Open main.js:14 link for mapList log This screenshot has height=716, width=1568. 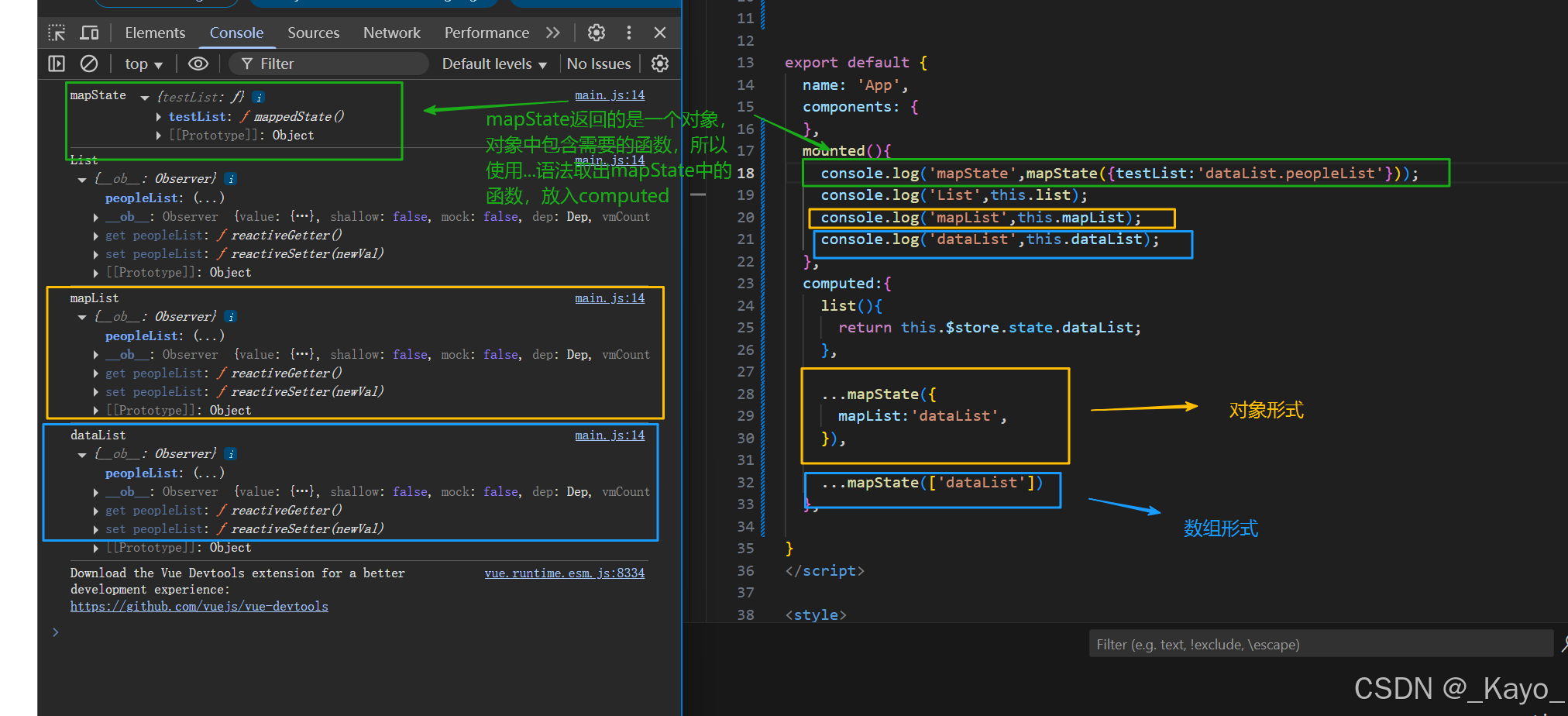(610, 298)
